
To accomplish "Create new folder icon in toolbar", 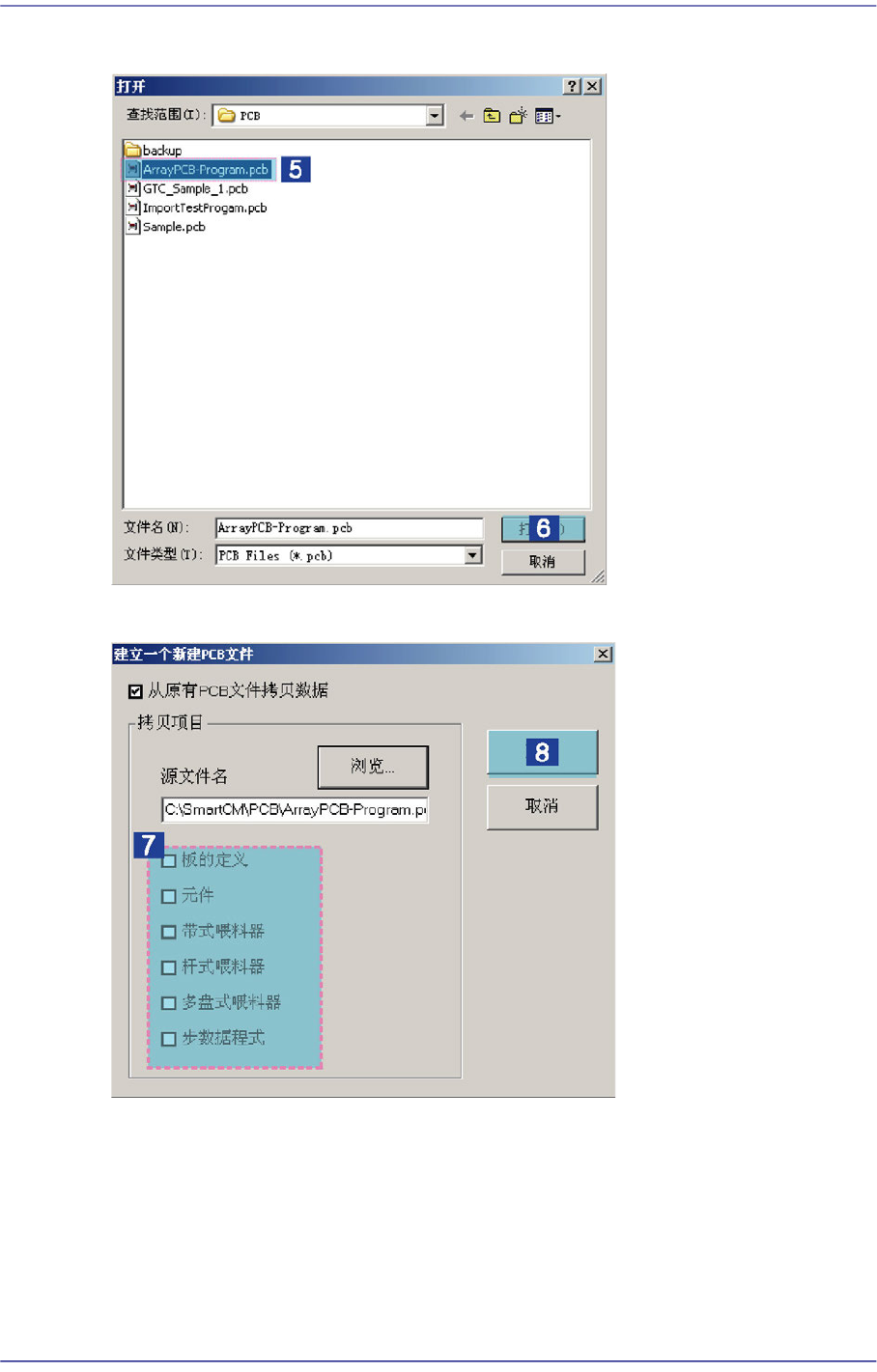I will 519,116.
